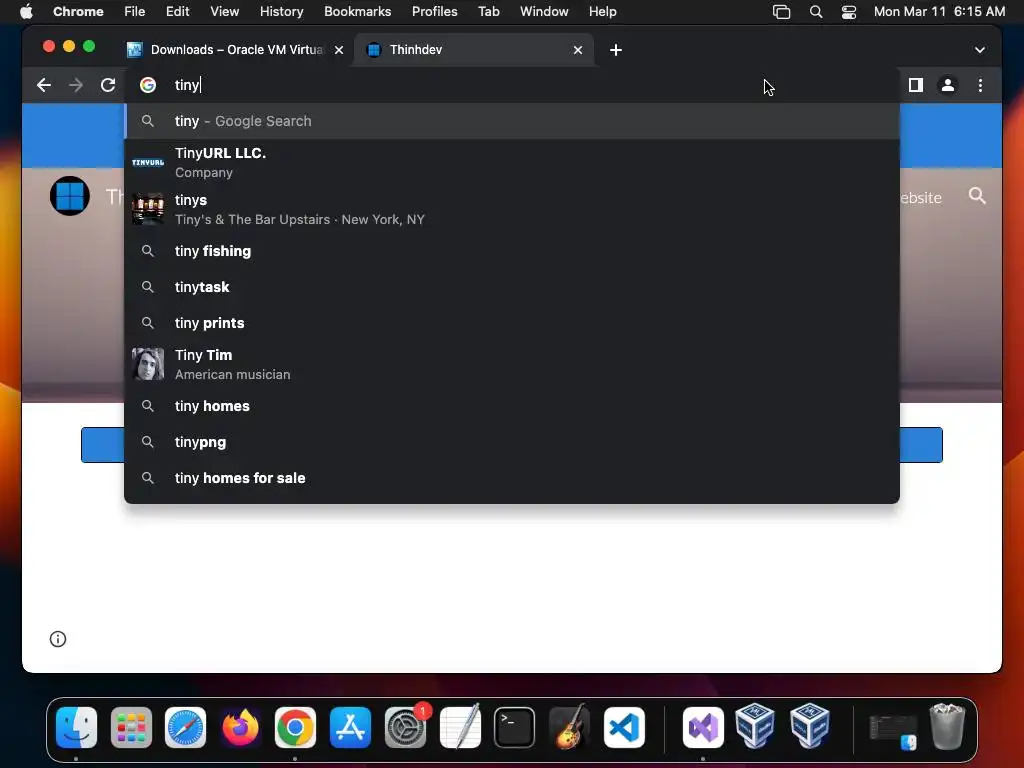1024x768 pixels.
Task: Select the Tiny Tim musician suggestion
Action: tap(512, 364)
